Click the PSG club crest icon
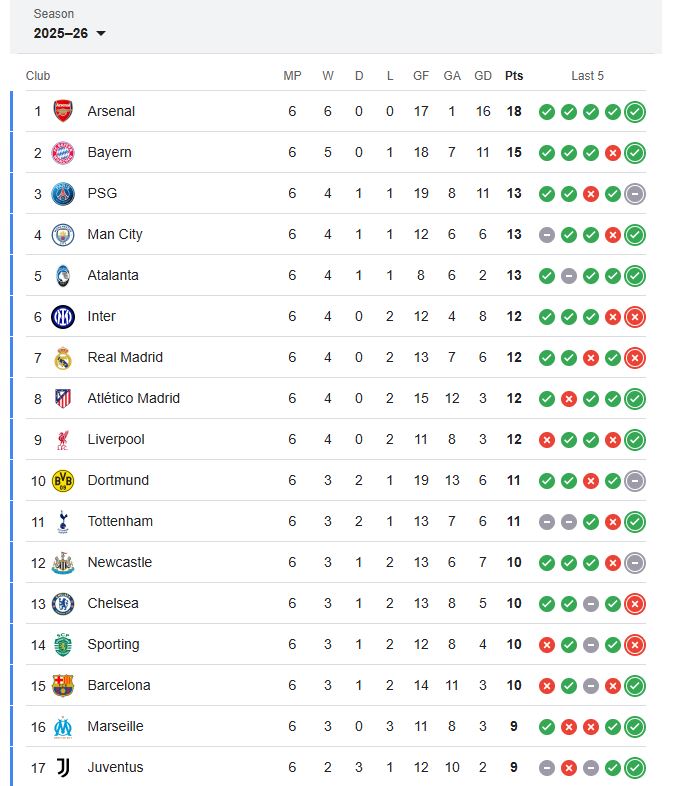 pyautogui.click(x=63, y=193)
